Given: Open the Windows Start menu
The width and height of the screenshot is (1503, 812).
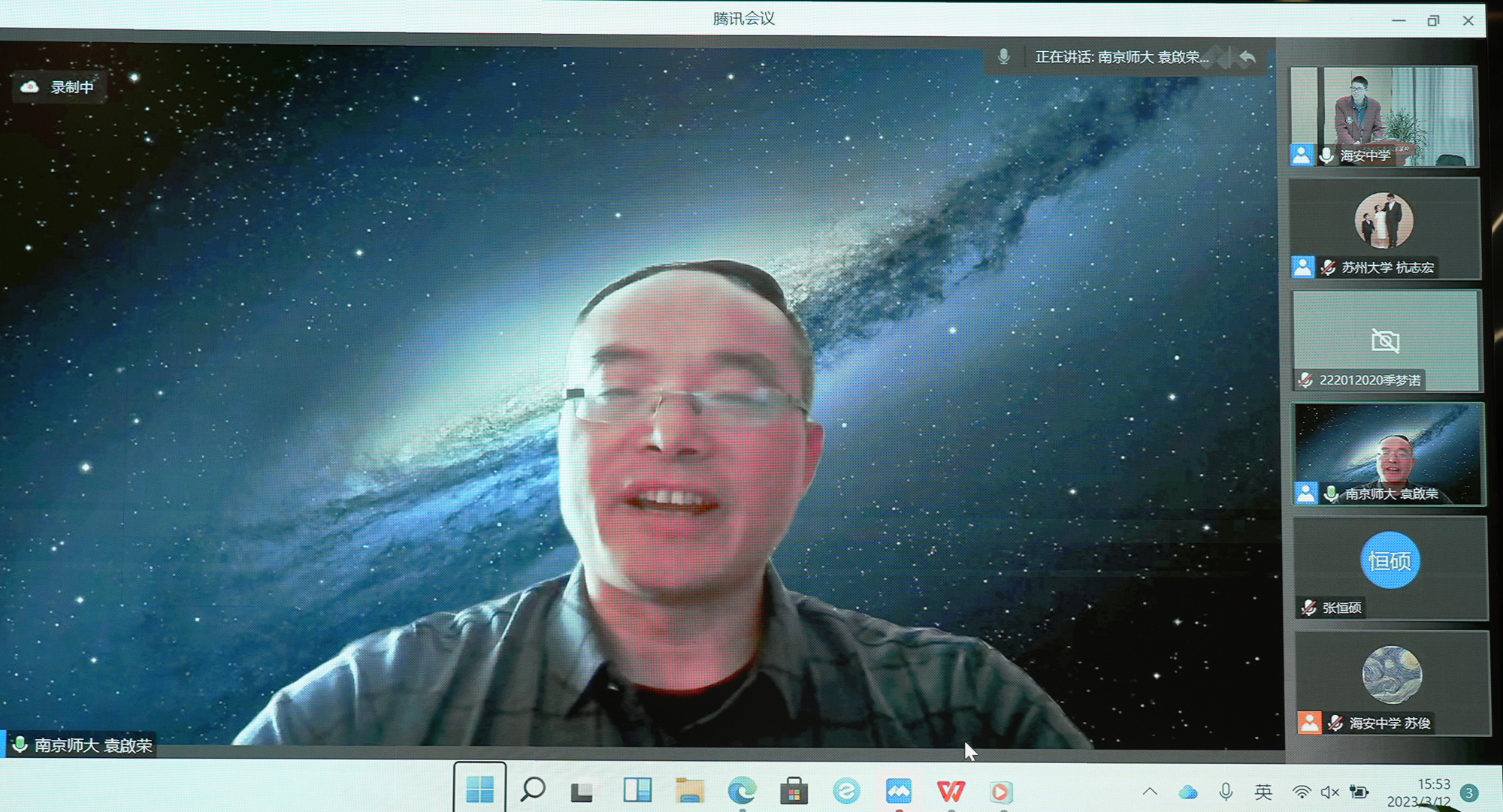Looking at the screenshot, I should [479, 789].
